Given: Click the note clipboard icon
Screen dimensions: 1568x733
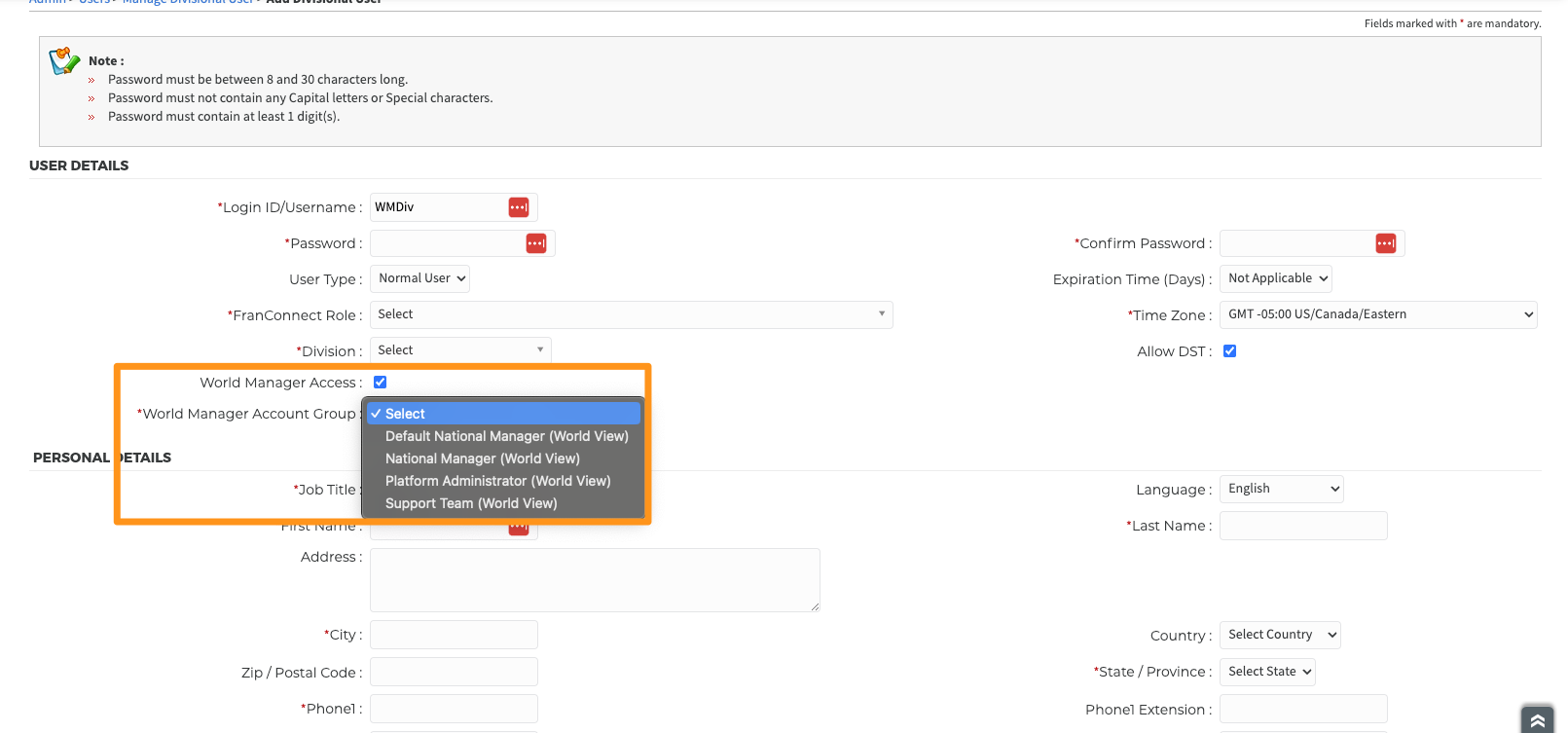Looking at the screenshot, I should click(x=64, y=61).
